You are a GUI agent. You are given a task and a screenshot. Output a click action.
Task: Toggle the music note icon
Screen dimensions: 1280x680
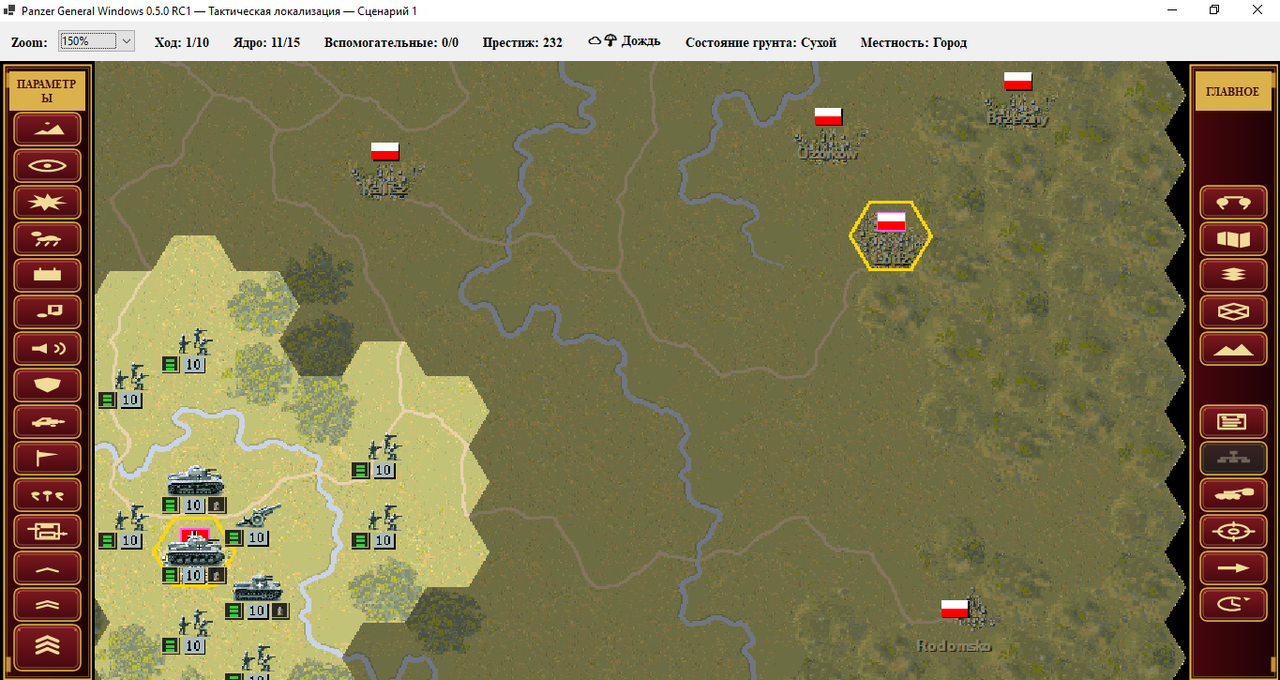47,312
